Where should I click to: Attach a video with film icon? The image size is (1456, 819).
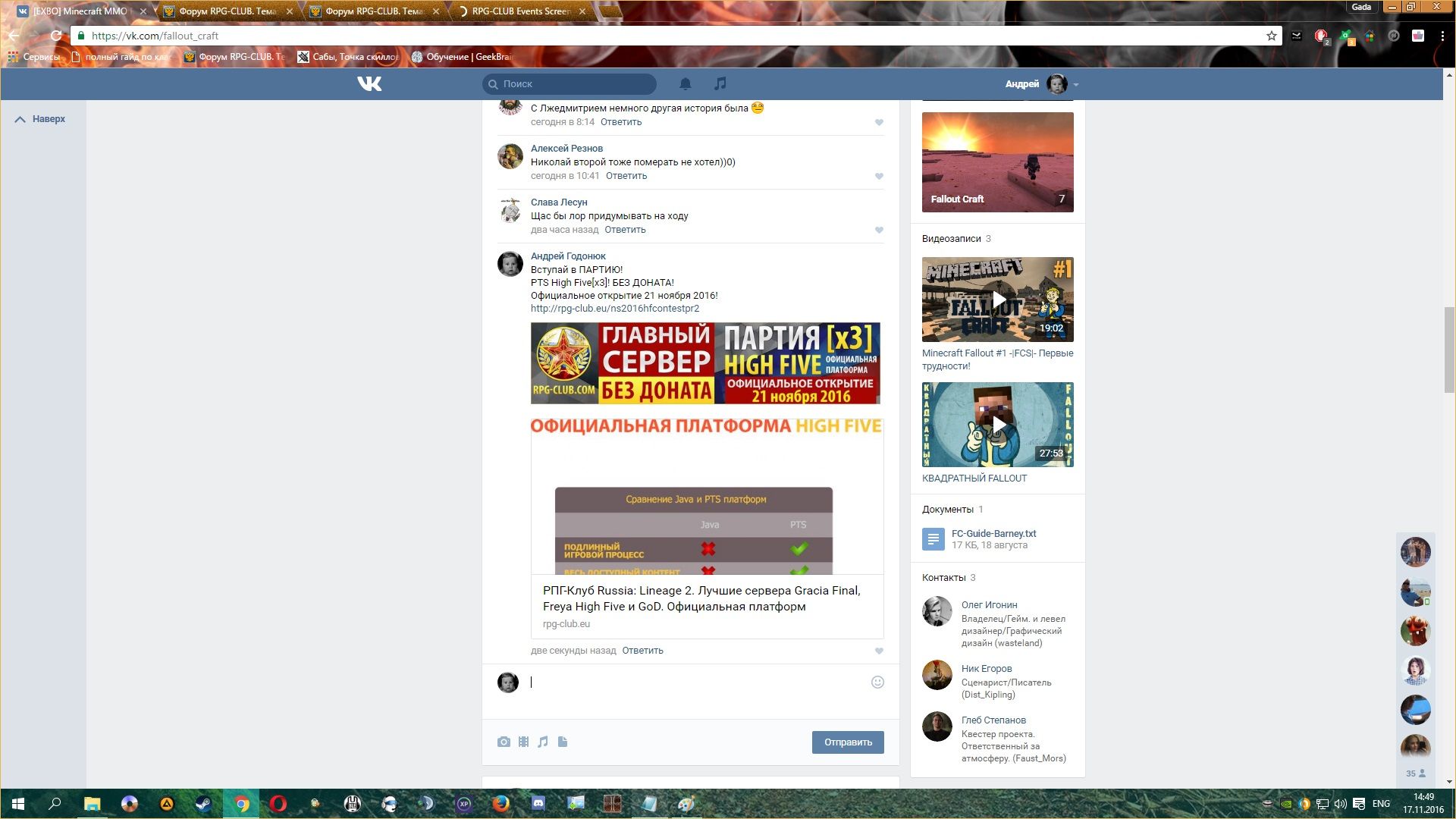[x=523, y=742]
